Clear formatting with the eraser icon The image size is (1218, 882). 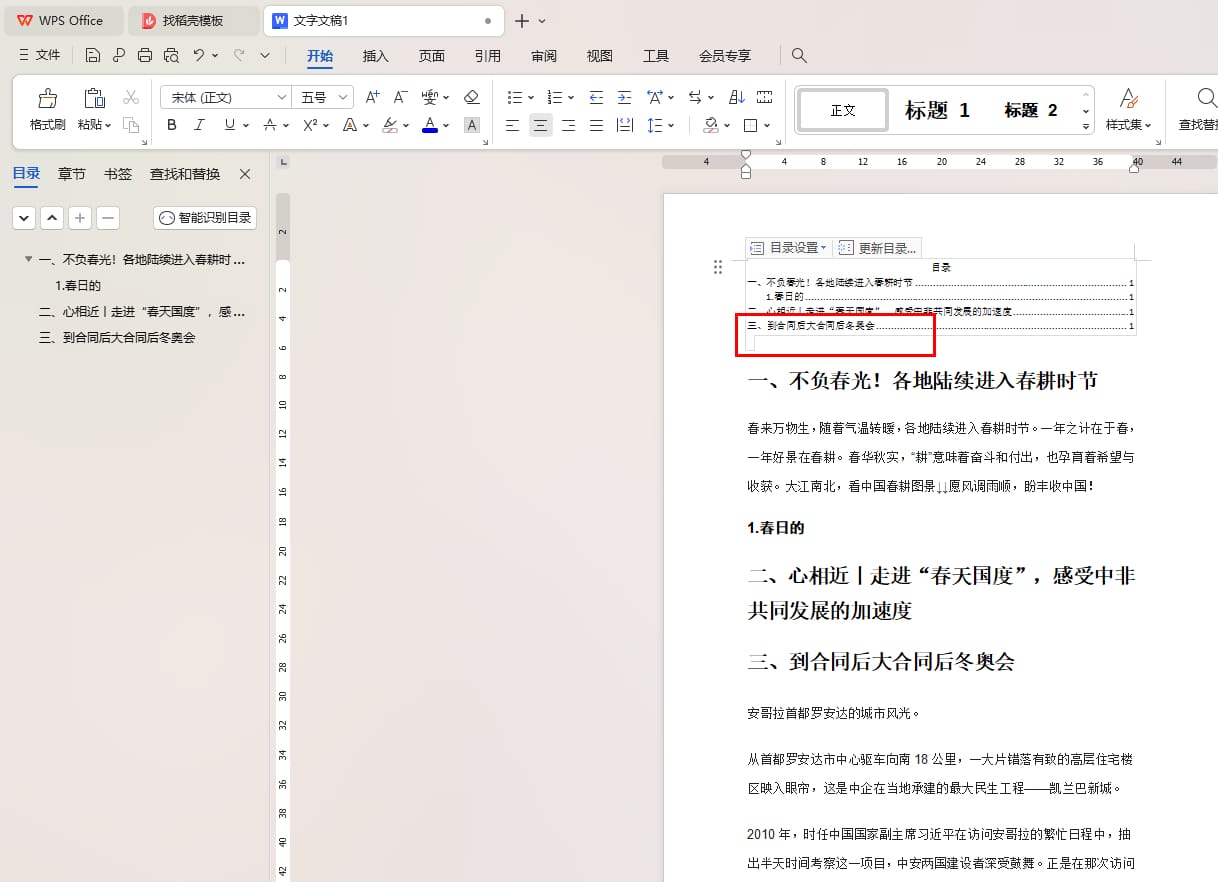[x=473, y=97]
